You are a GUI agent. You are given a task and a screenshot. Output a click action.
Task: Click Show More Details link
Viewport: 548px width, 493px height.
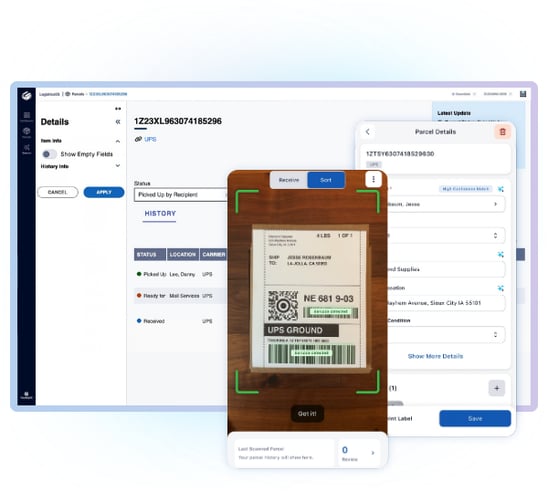[x=435, y=356]
